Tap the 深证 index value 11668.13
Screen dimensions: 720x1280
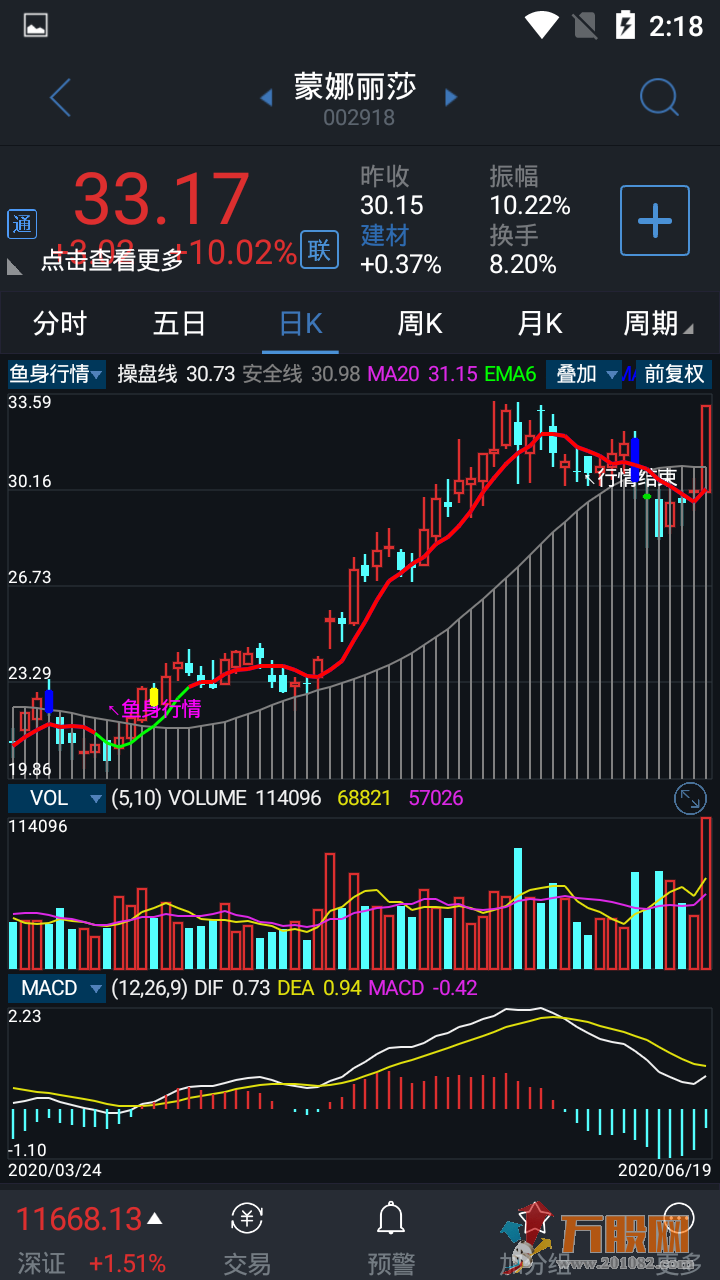(79, 1219)
